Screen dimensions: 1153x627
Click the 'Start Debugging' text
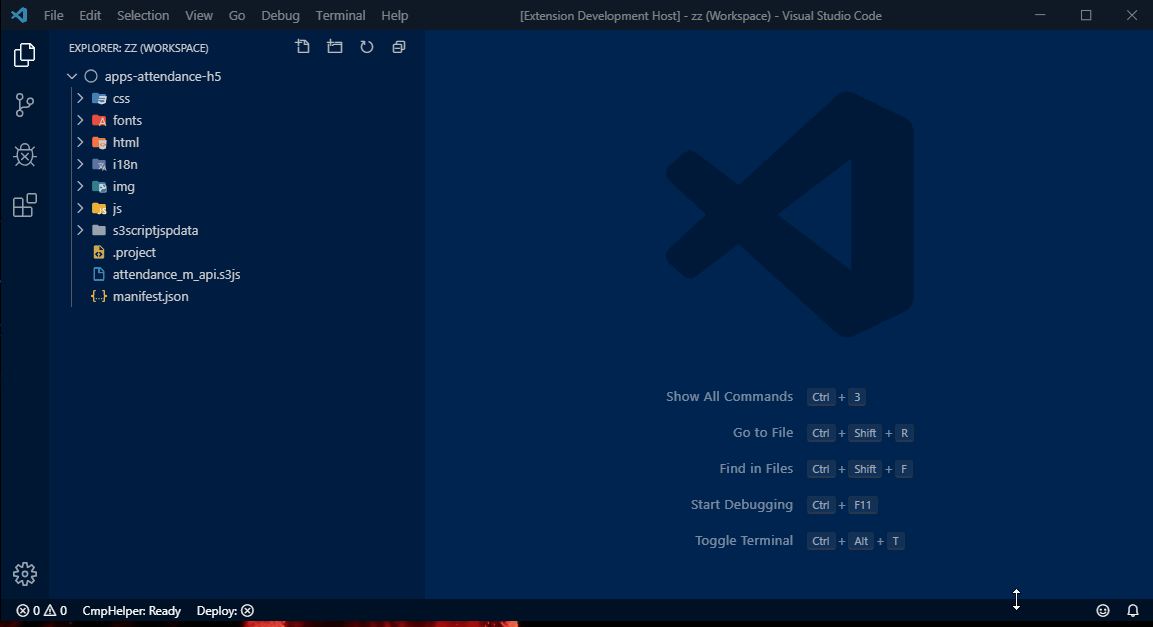pyautogui.click(x=742, y=505)
